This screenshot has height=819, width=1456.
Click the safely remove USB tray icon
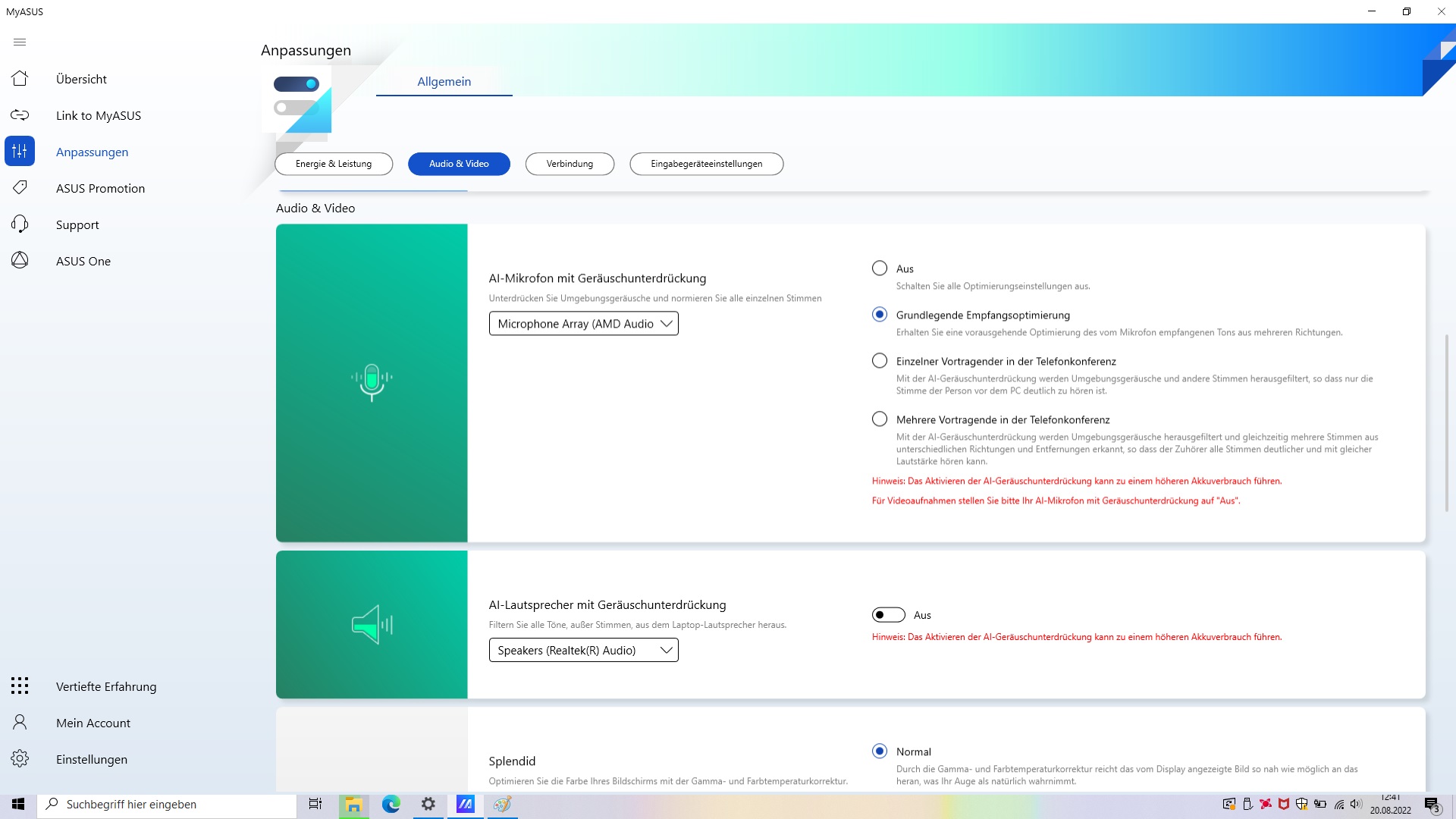point(1247,805)
